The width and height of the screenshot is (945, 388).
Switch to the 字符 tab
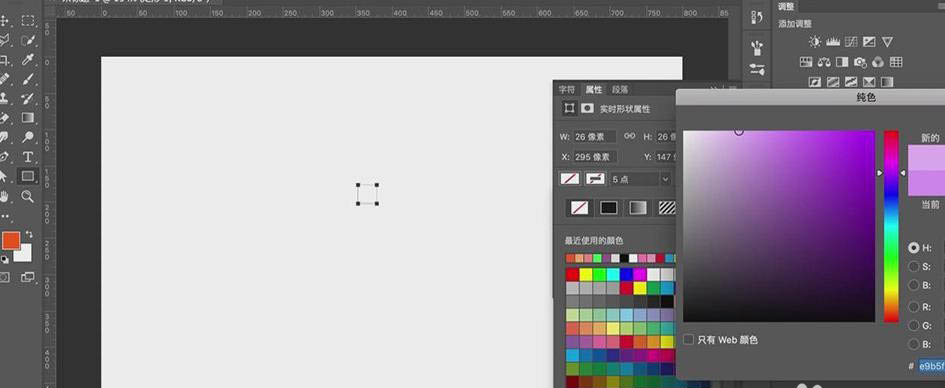pos(567,89)
